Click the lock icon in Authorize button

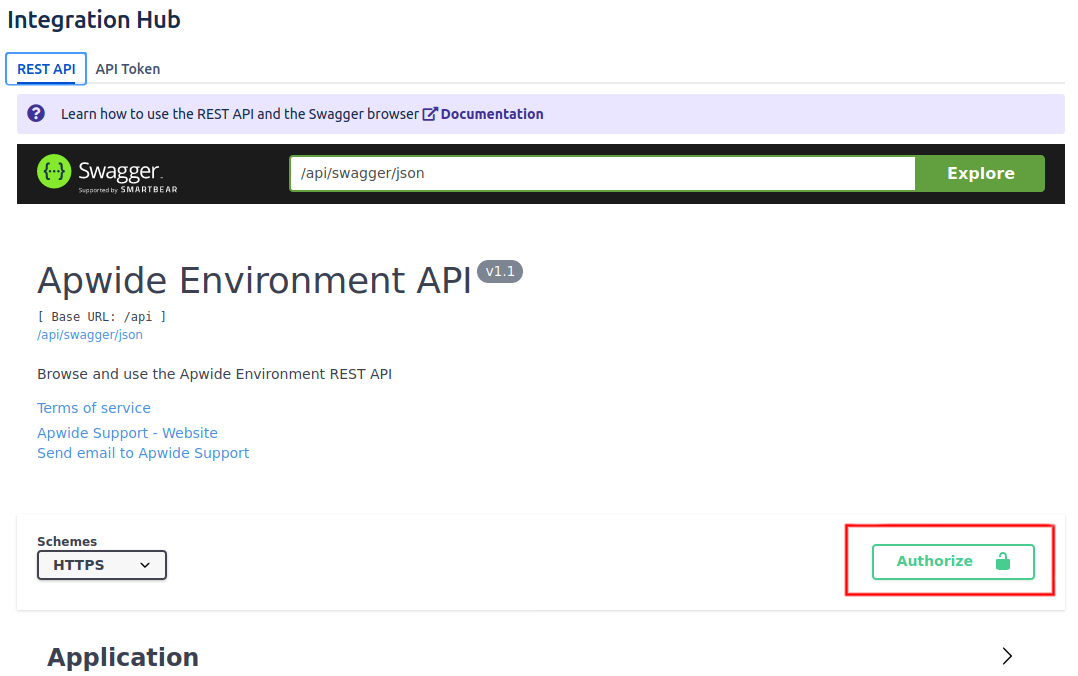(1003, 561)
